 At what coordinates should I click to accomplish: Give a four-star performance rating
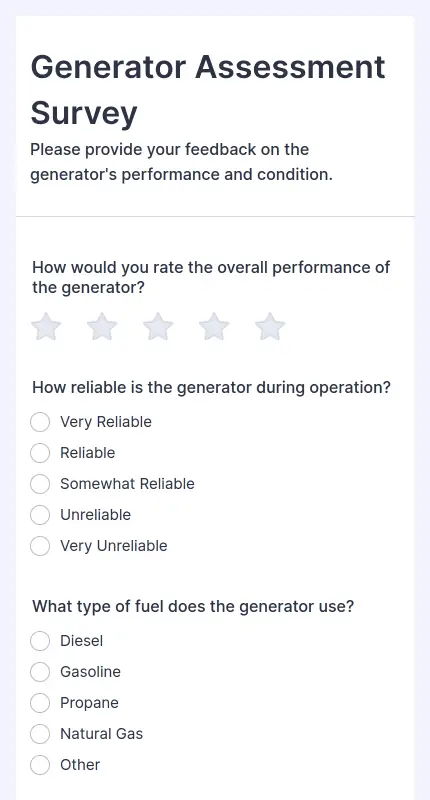point(214,327)
